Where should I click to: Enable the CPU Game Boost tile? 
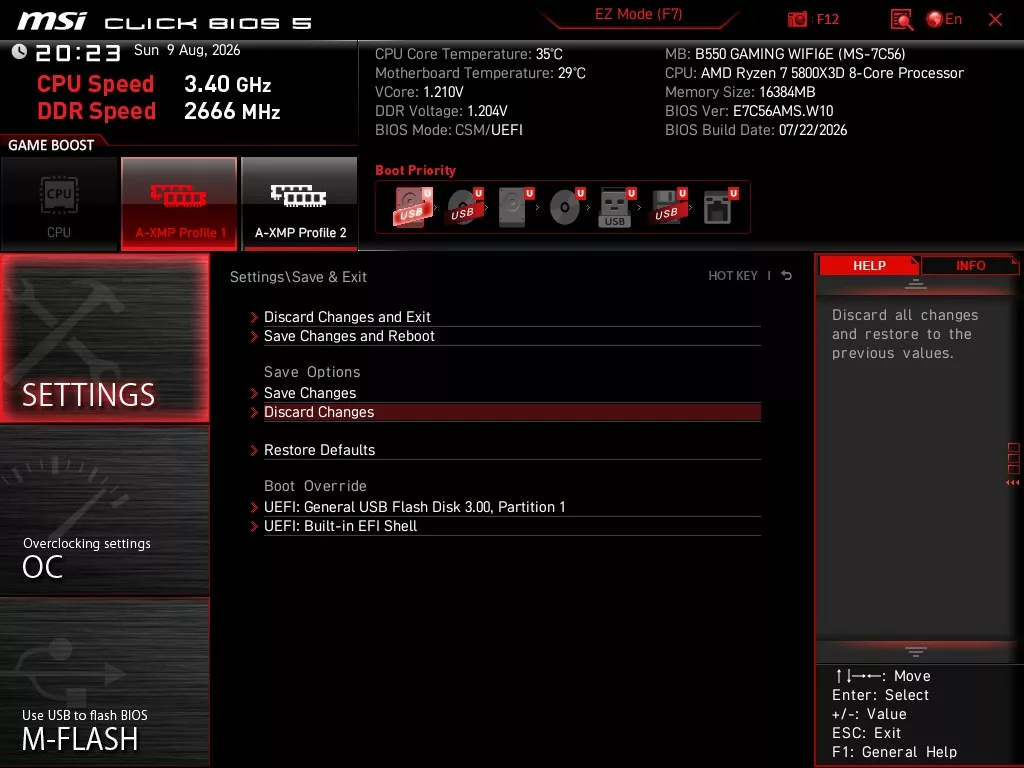click(x=59, y=203)
